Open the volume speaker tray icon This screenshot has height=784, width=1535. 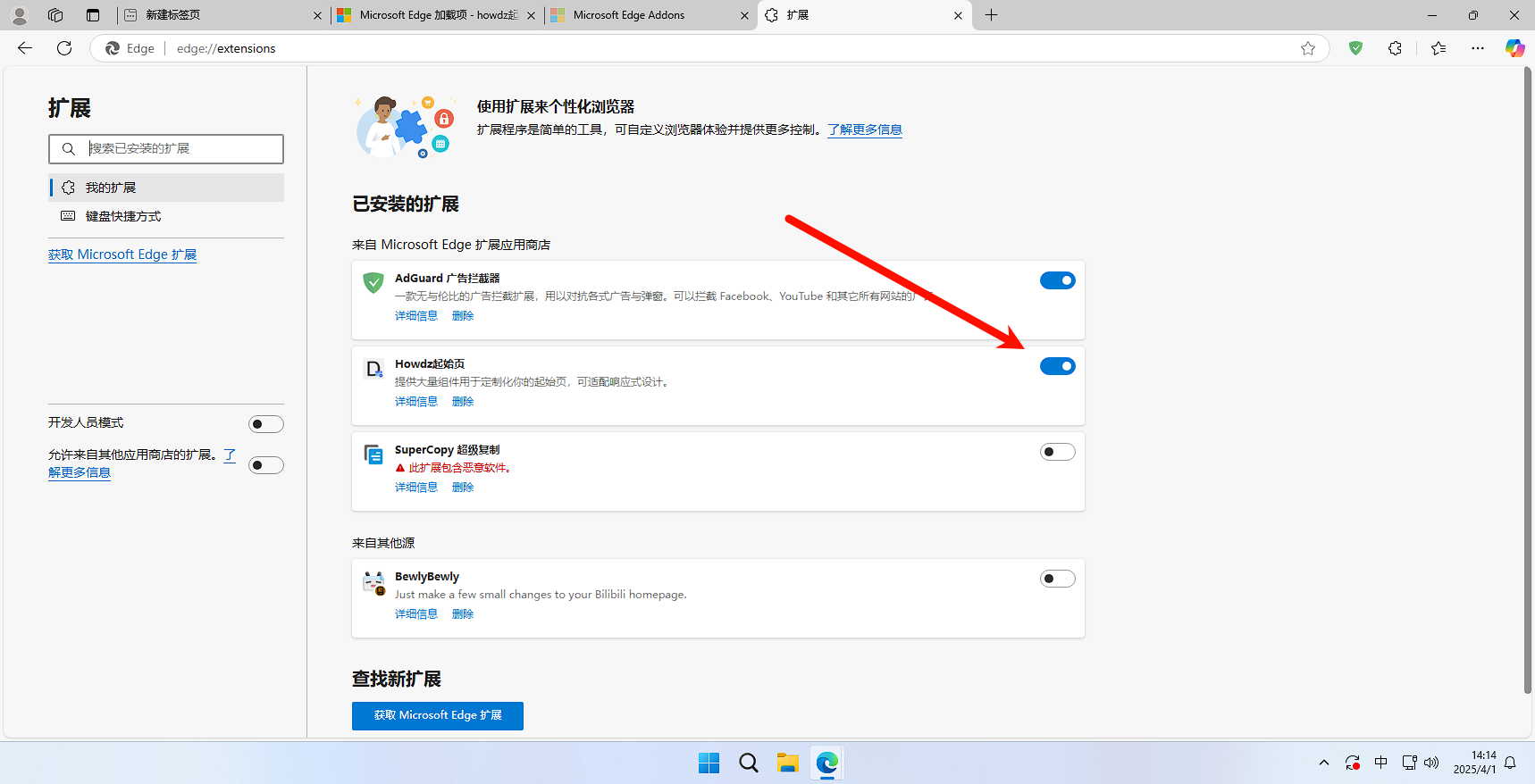click(1431, 763)
